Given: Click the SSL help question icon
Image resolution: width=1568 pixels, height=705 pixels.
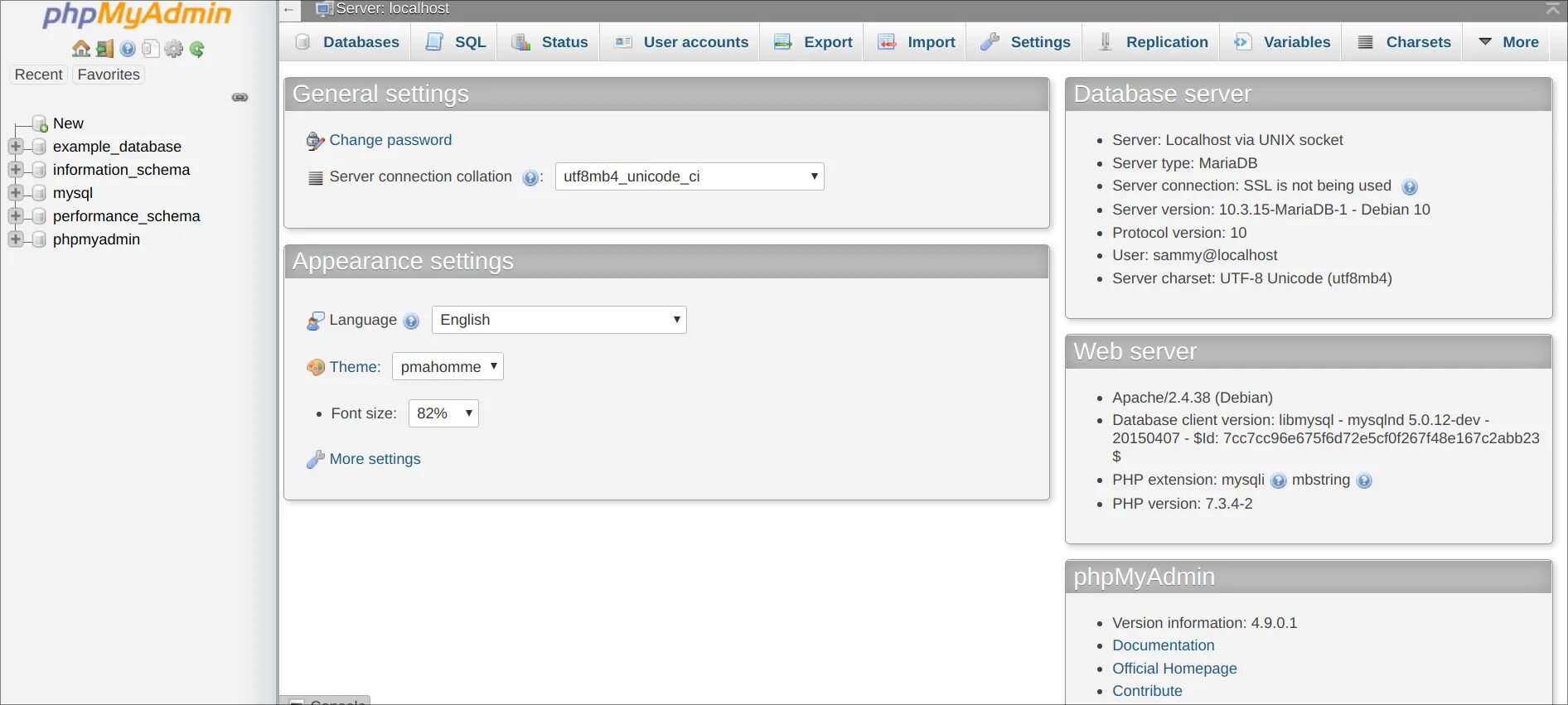Looking at the screenshot, I should pos(1409,187).
